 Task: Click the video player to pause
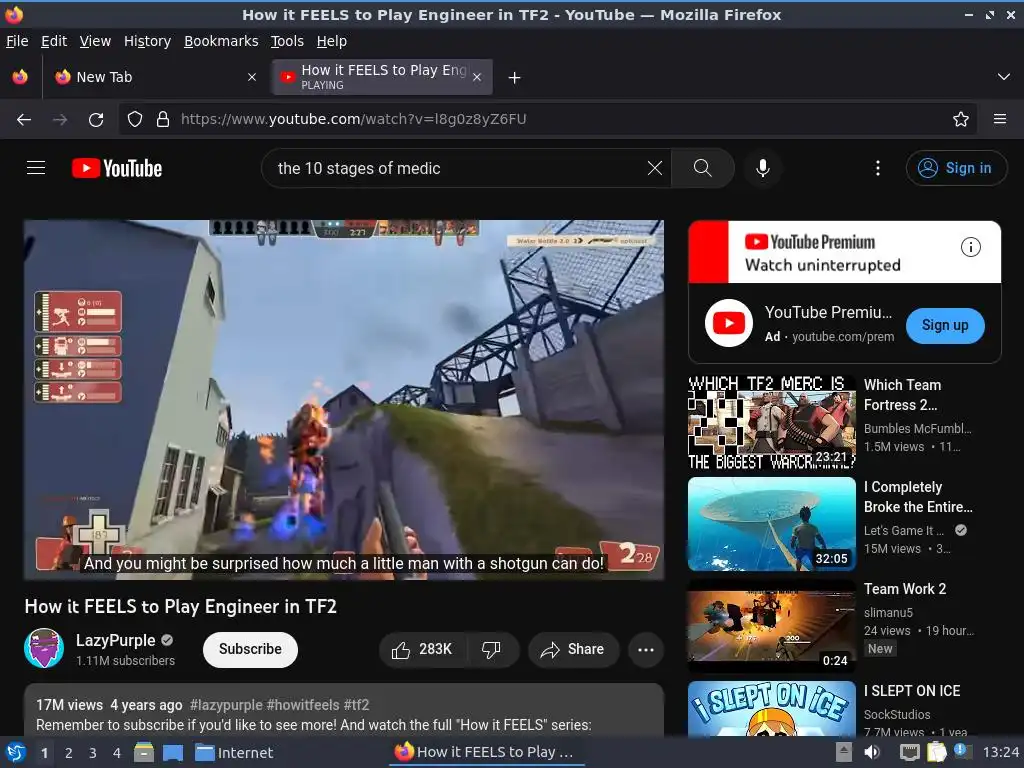(x=344, y=399)
